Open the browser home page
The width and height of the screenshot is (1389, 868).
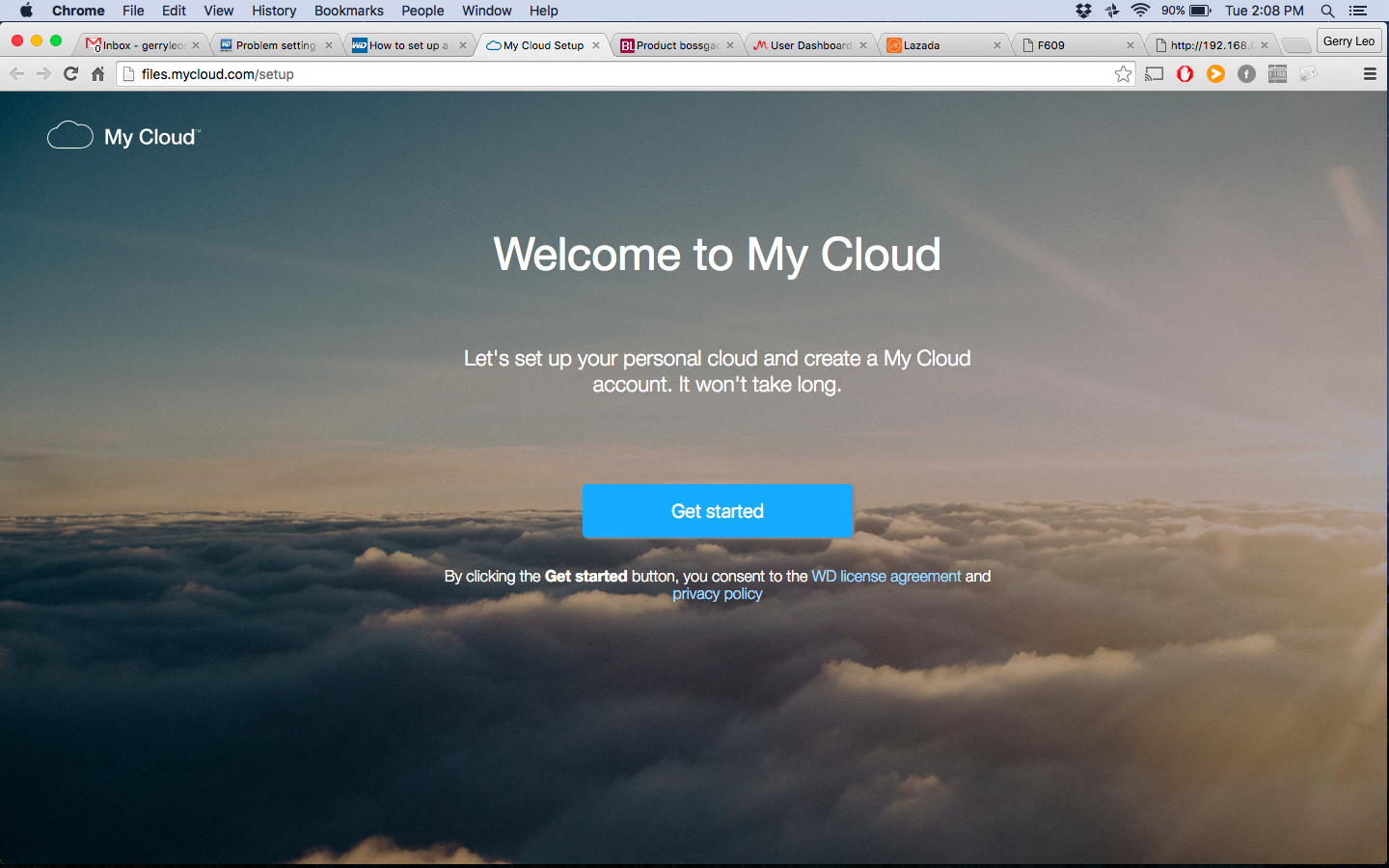point(97,74)
